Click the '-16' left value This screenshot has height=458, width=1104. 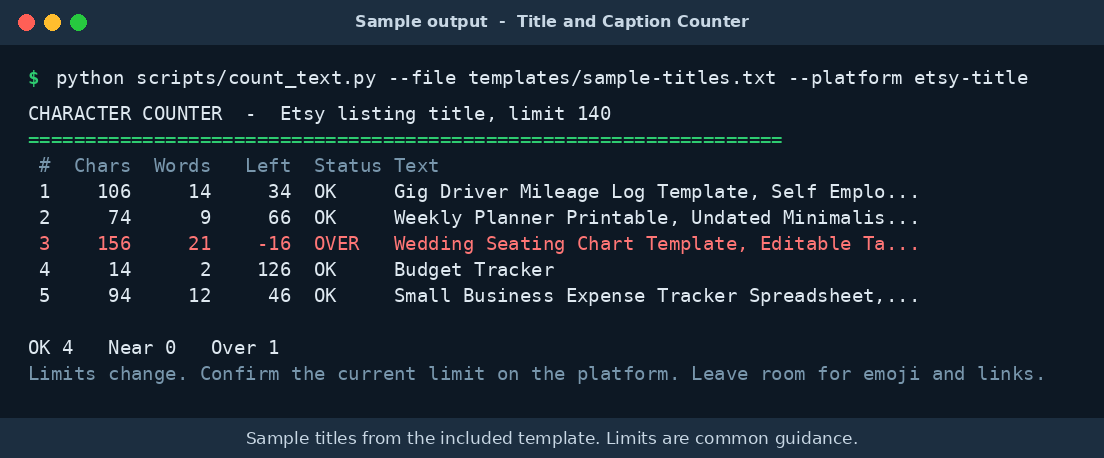[274, 244]
